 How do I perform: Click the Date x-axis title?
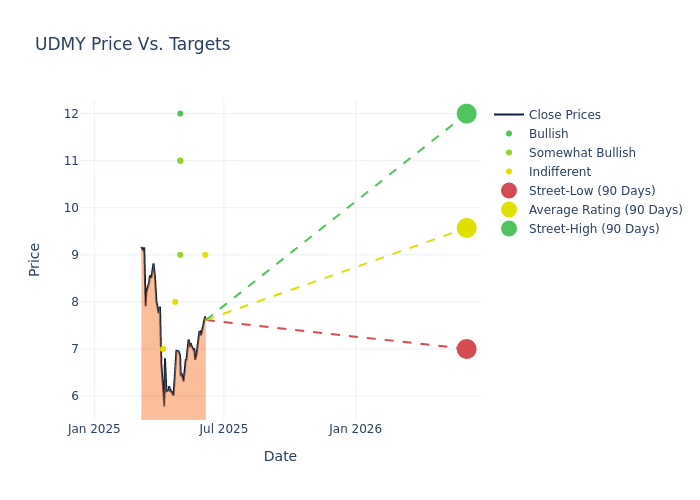280,457
